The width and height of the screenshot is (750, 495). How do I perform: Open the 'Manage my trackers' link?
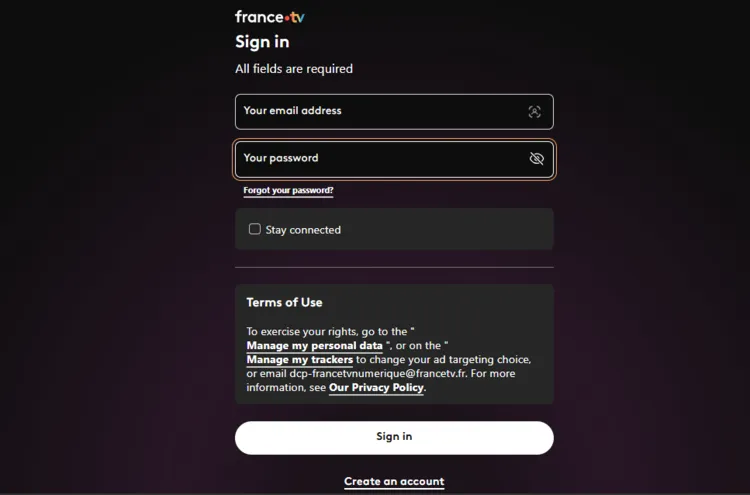299,360
